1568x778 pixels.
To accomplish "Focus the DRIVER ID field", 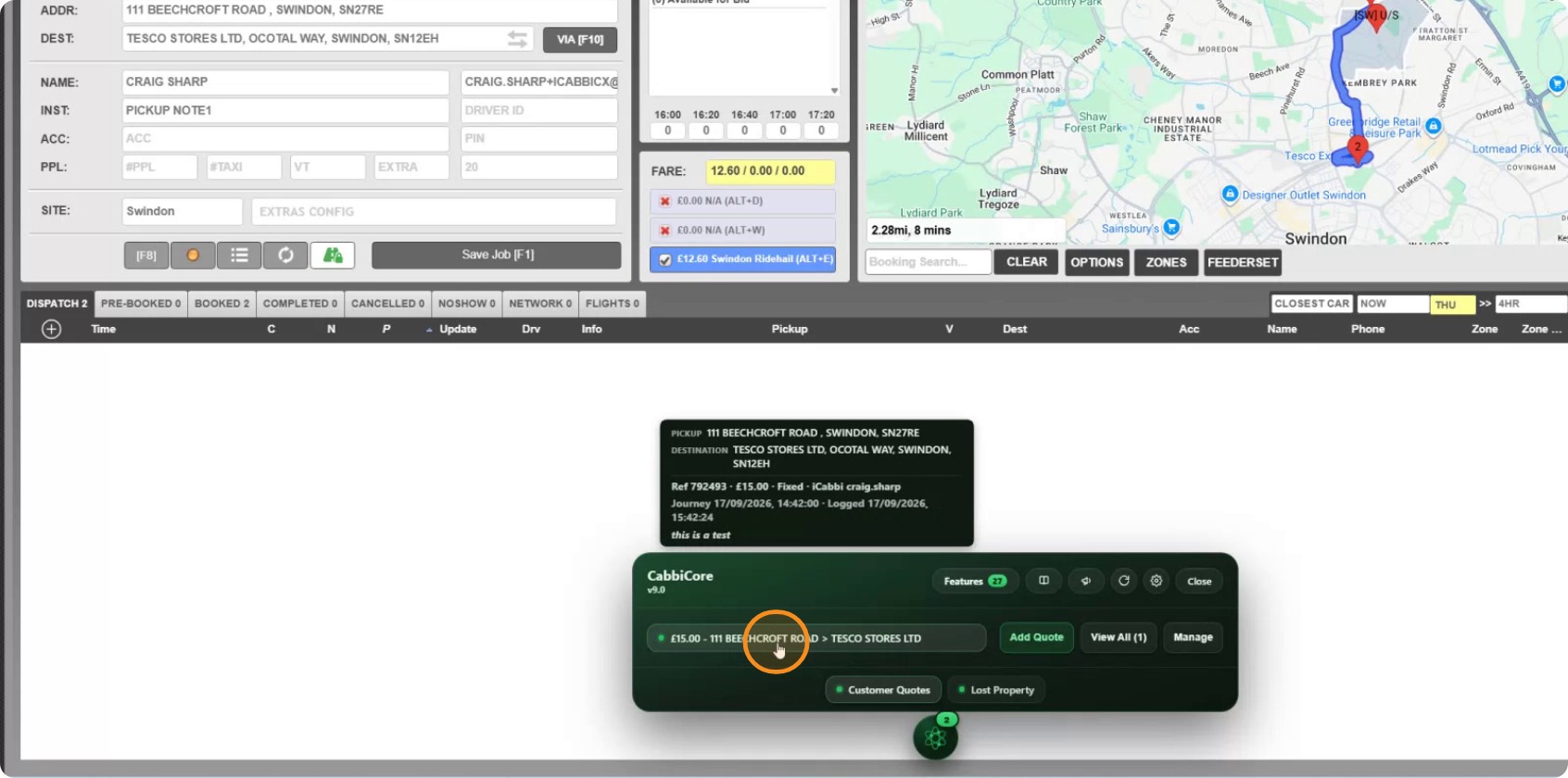I will [x=539, y=110].
